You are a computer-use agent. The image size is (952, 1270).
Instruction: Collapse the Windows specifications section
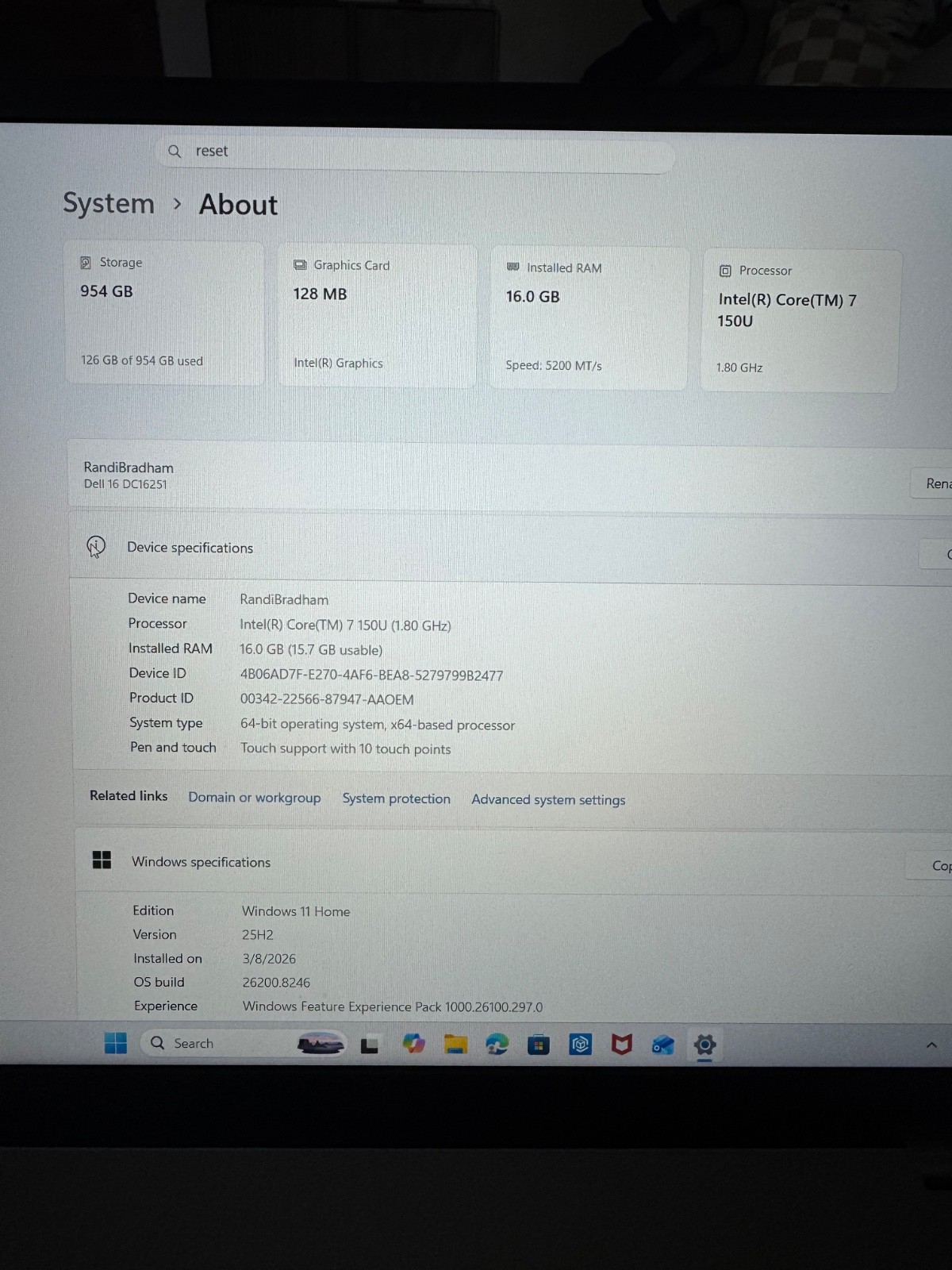513,863
